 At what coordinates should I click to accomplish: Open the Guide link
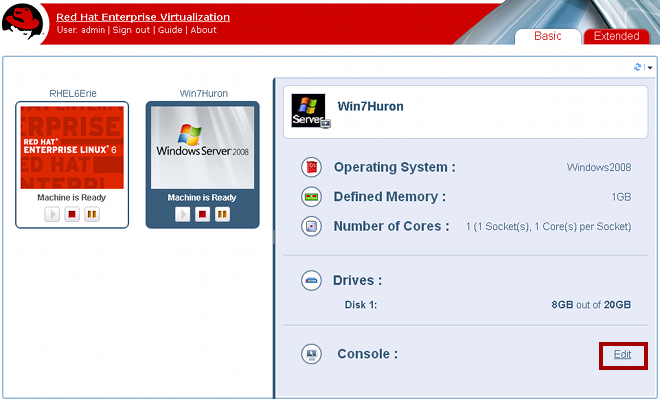point(170,30)
